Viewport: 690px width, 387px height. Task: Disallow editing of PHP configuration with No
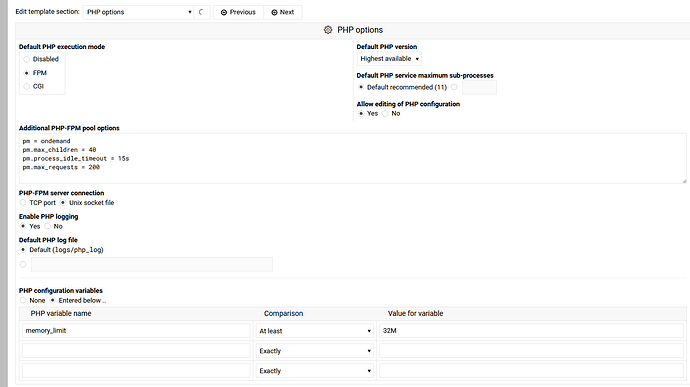385,113
